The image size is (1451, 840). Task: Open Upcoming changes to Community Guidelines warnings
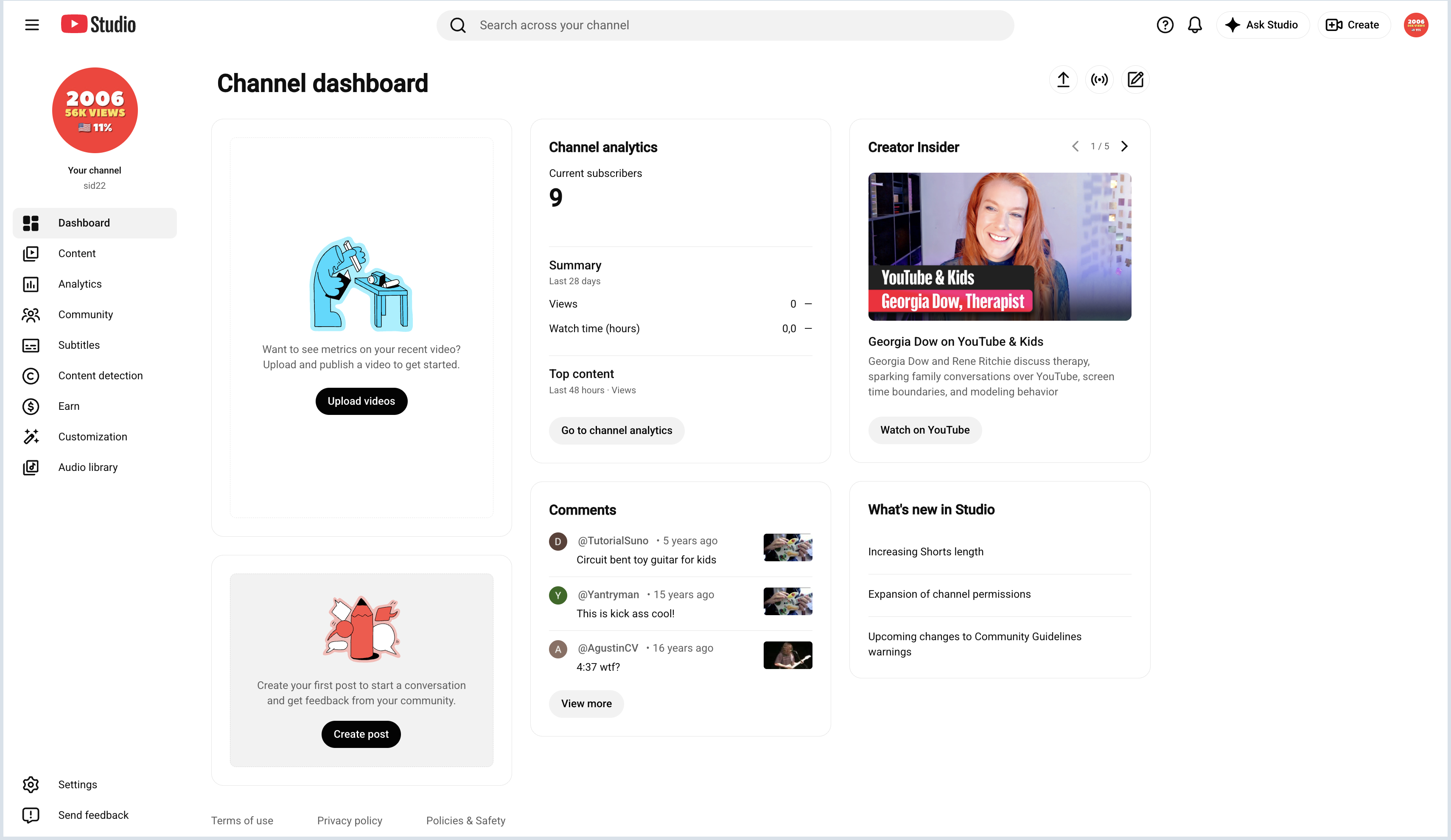tap(975, 644)
